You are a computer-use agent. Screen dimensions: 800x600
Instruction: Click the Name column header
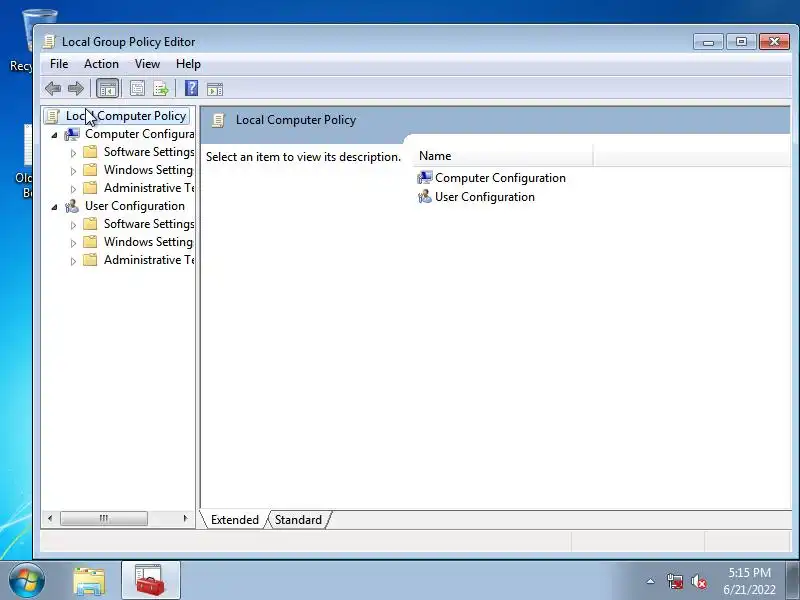click(502, 156)
